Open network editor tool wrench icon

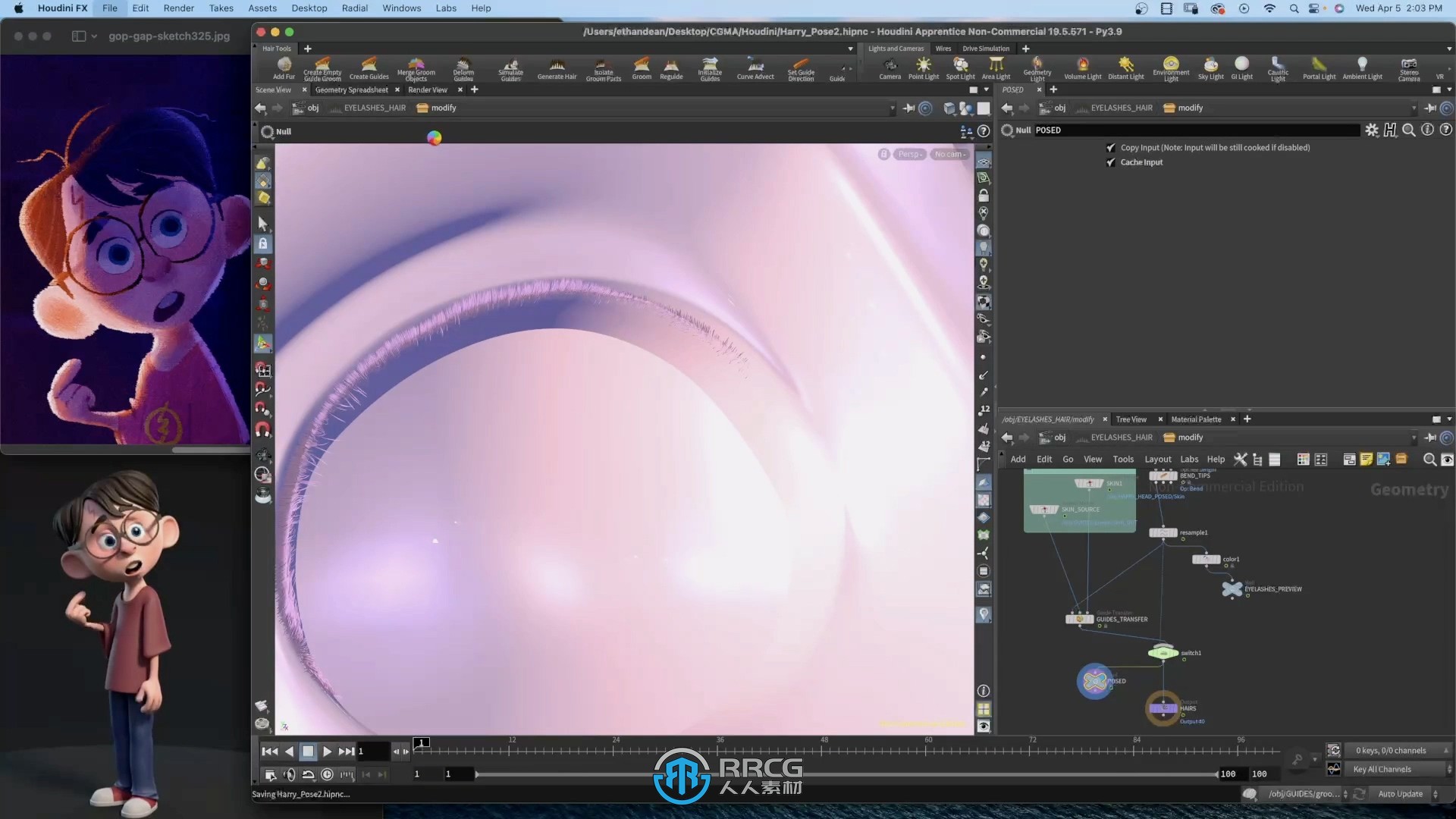coord(1240,459)
